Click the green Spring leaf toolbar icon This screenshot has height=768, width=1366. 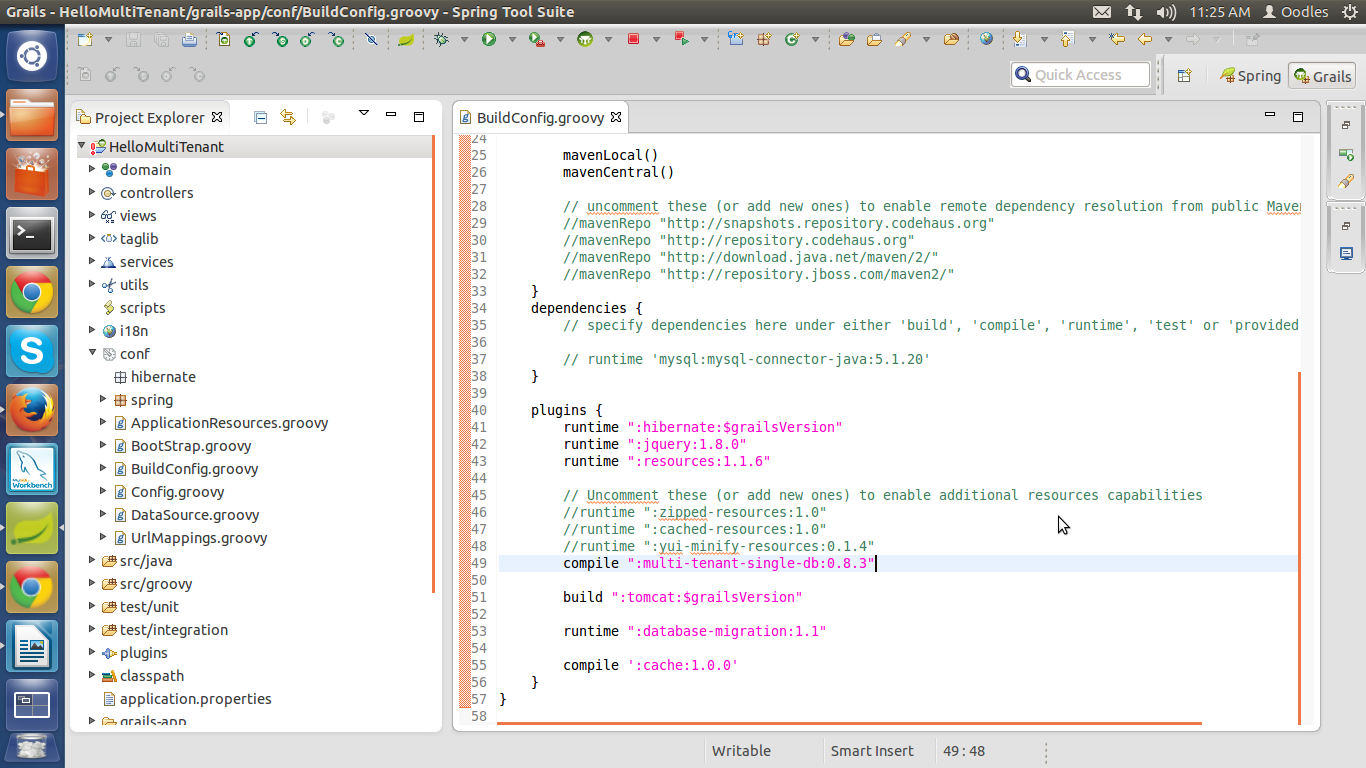click(405, 40)
